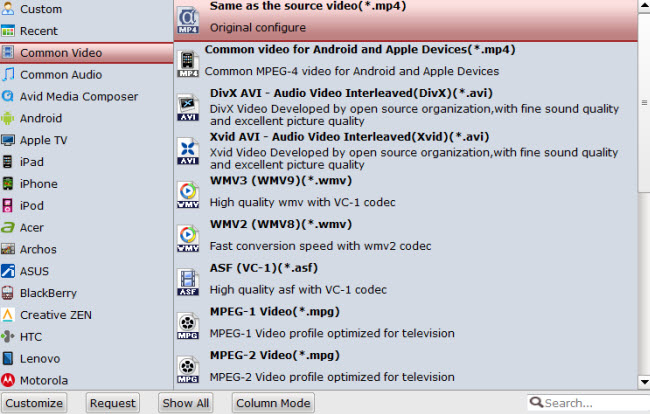Select the Common Audio category
This screenshot has width=650, height=414.
pos(87,75)
